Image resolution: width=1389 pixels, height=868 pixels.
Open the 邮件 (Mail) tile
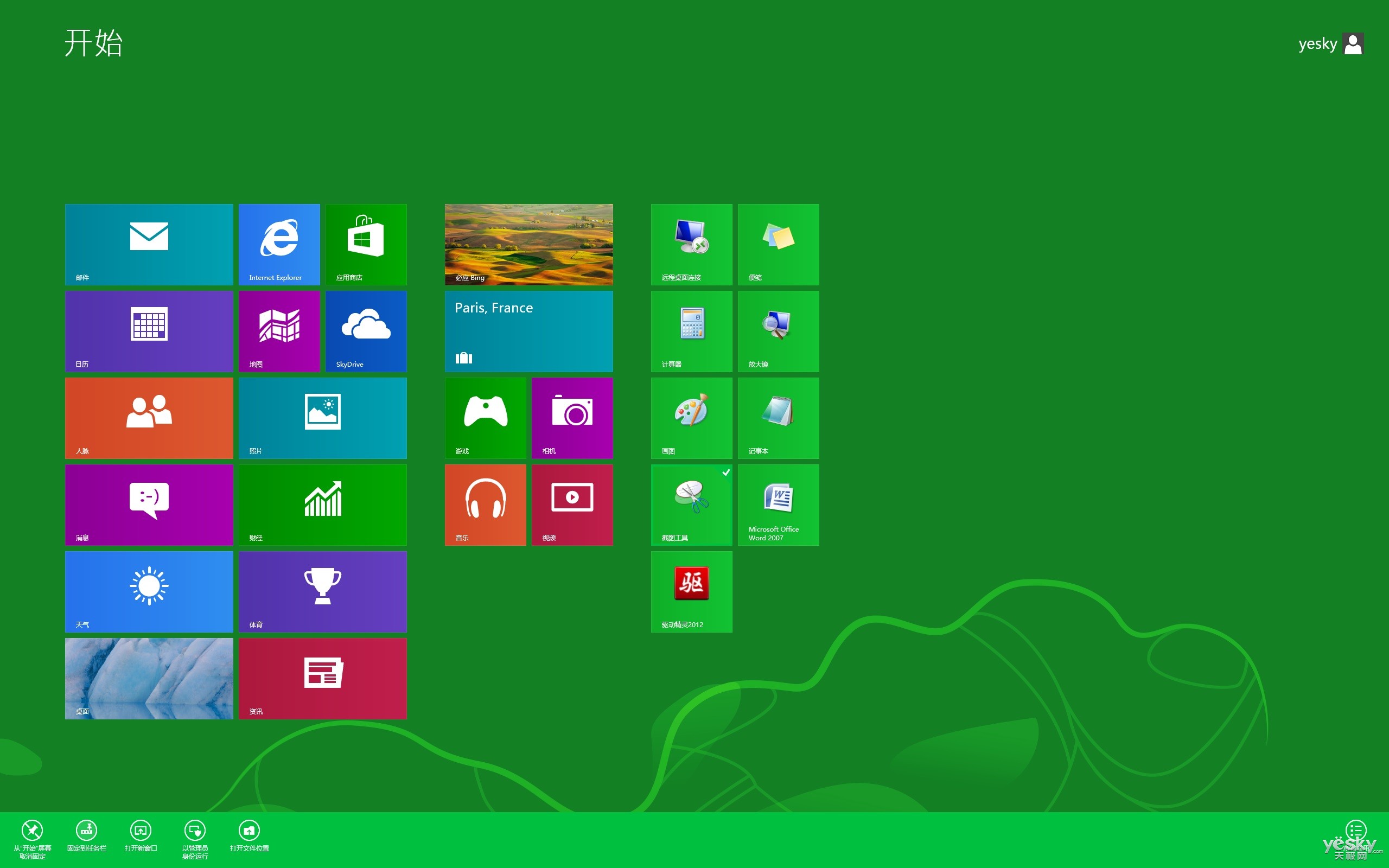tap(149, 244)
